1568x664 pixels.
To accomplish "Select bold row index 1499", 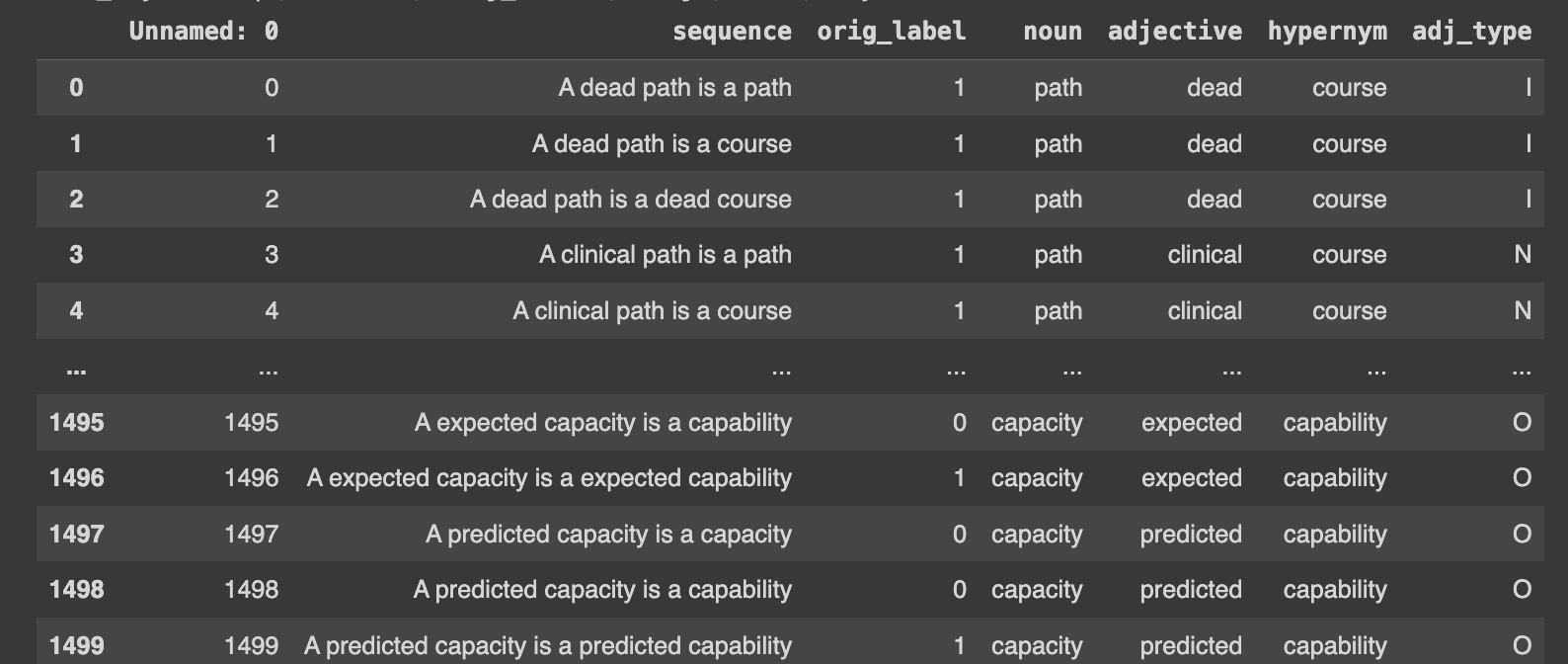I will coord(76,646).
